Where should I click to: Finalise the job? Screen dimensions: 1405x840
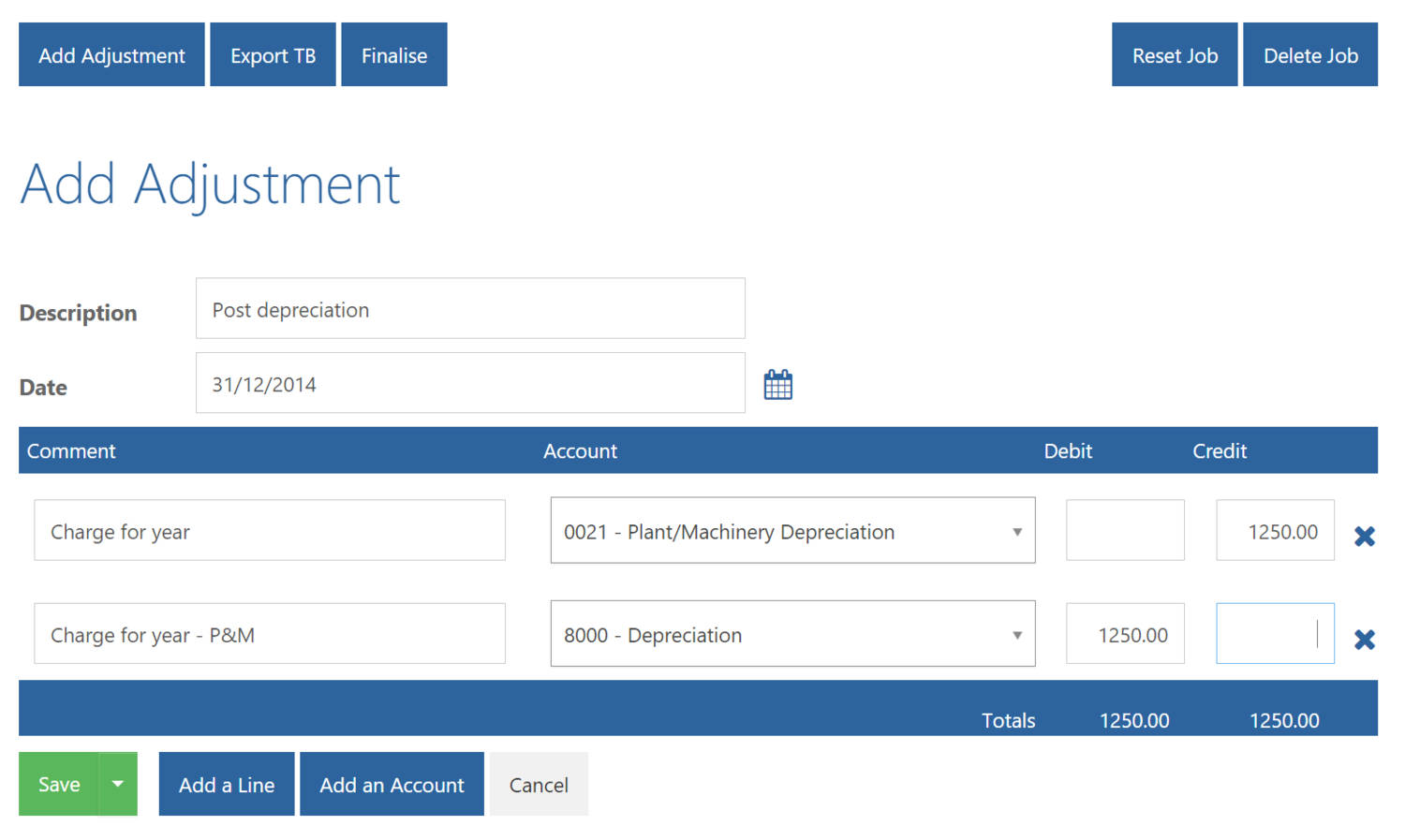393,55
